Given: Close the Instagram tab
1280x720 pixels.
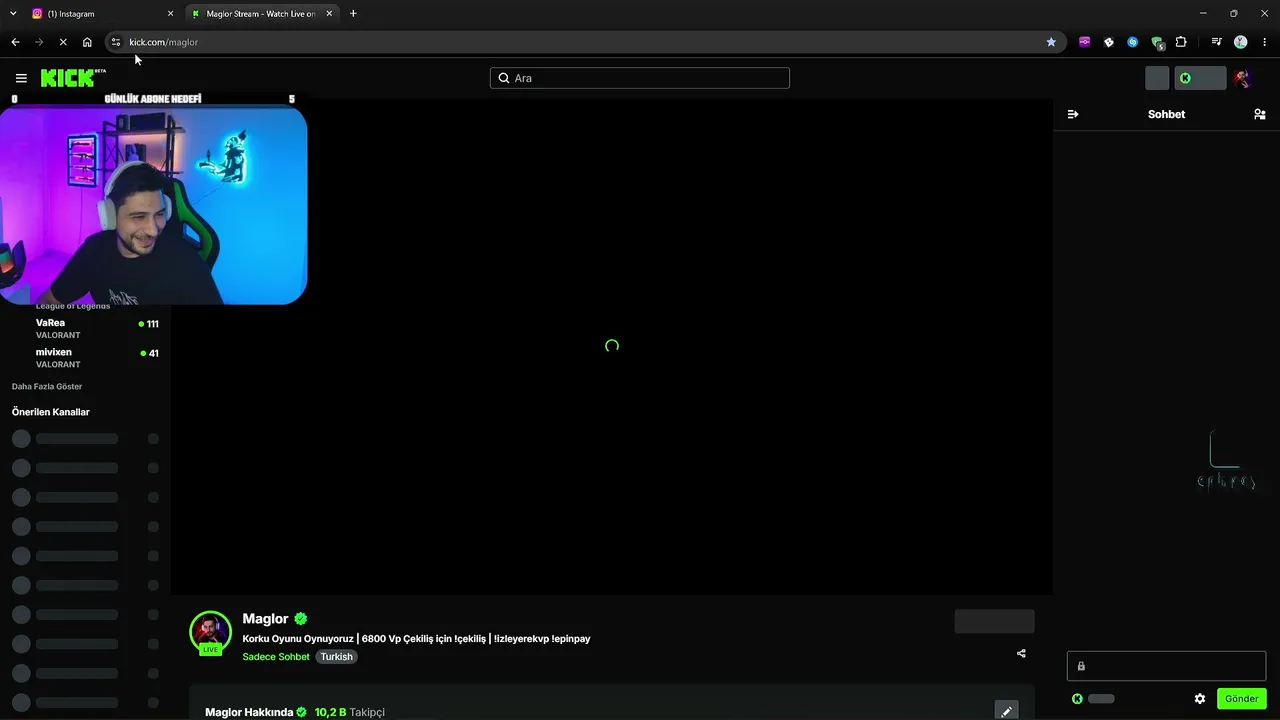Looking at the screenshot, I should pos(170,14).
